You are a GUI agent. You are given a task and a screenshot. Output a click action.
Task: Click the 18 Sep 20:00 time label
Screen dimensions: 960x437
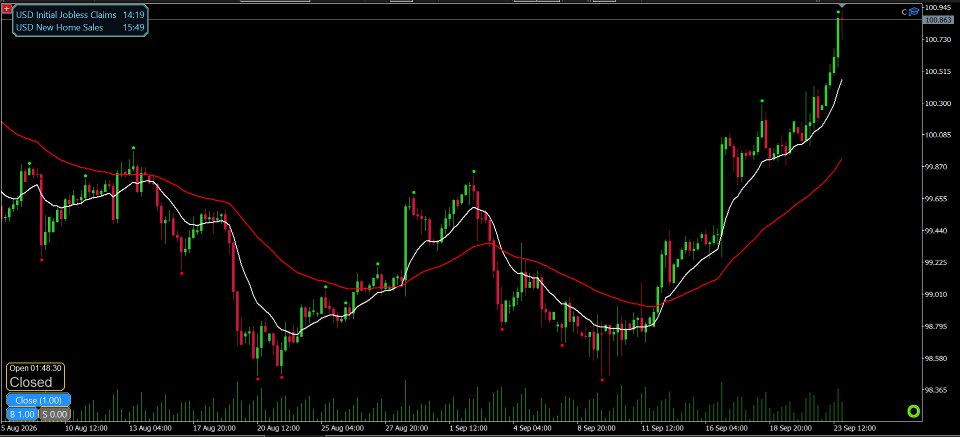[790, 428]
